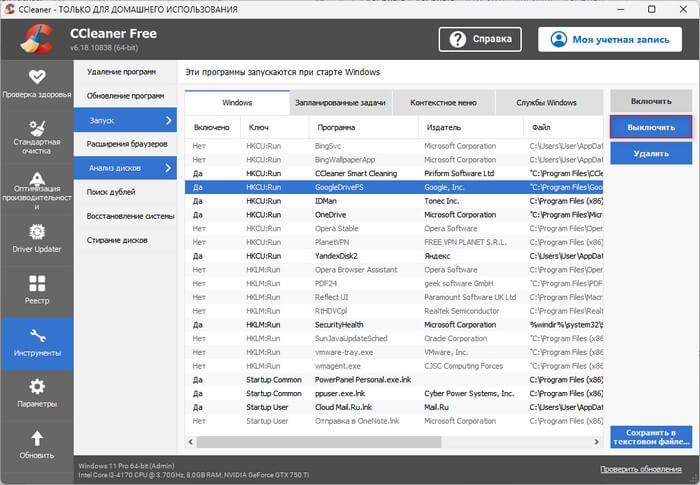Open Driver Updater gear icon
The width and height of the screenshot is (700, 485).
[36, 232]
